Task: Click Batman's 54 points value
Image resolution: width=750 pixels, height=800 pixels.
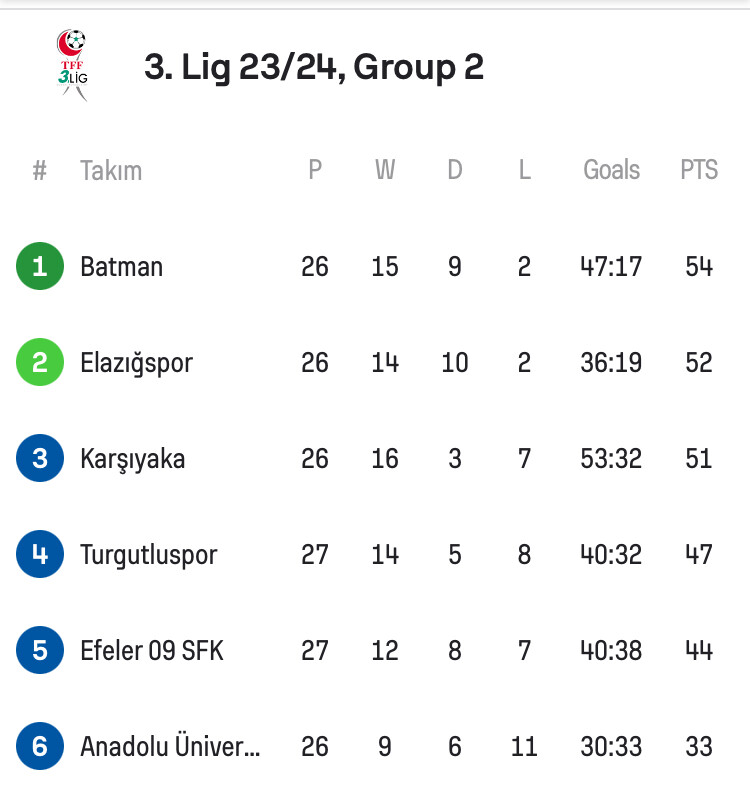Action: [699, 266]
